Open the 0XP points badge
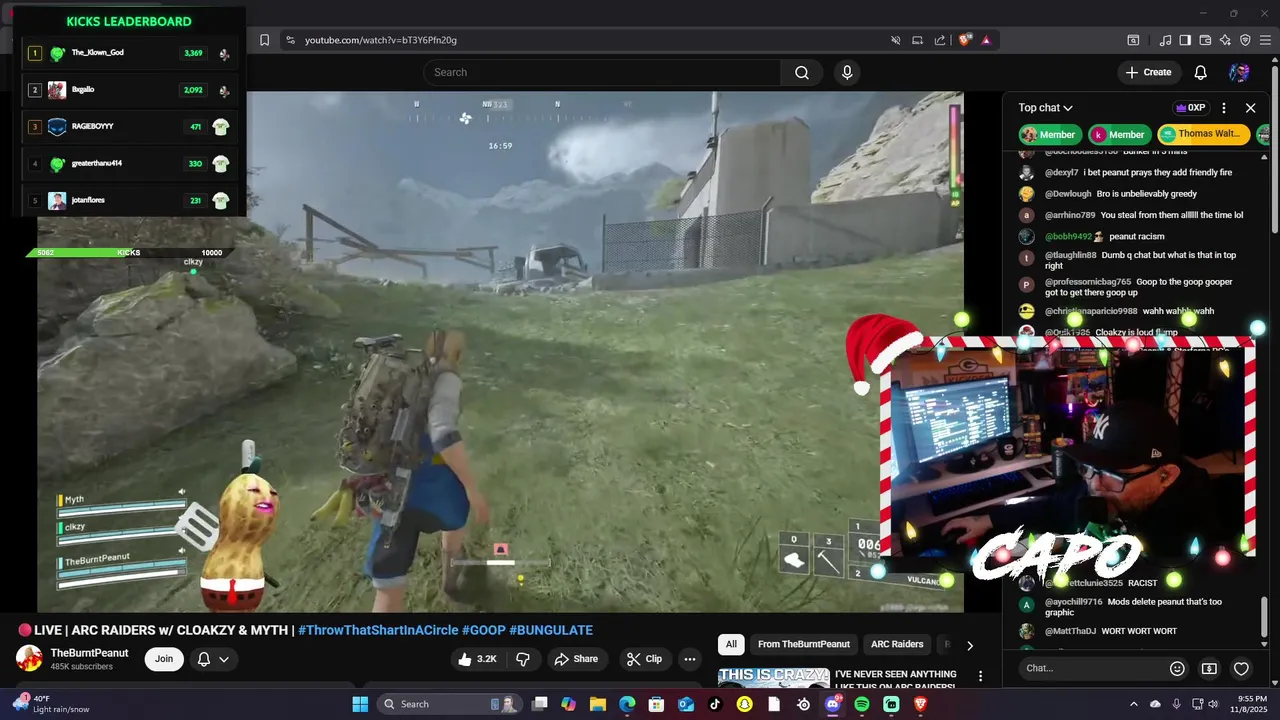The image size is (1280, 720). point(1190,108)
